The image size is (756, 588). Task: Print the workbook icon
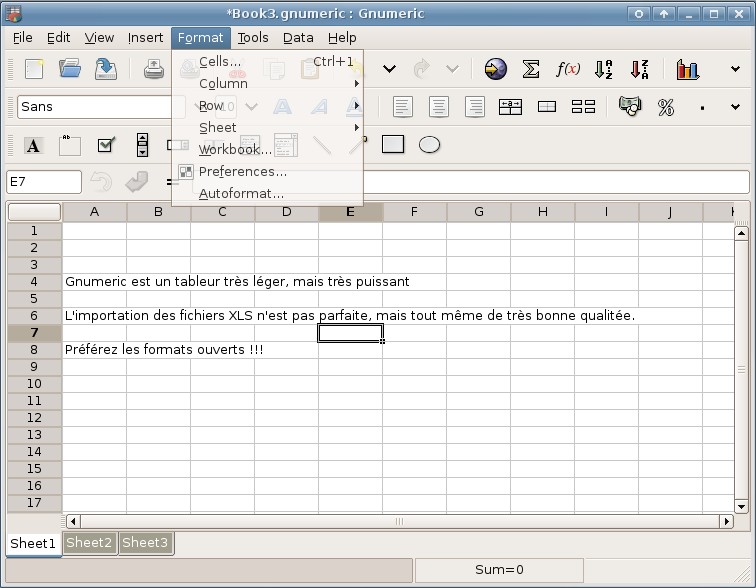pos(154,69)
